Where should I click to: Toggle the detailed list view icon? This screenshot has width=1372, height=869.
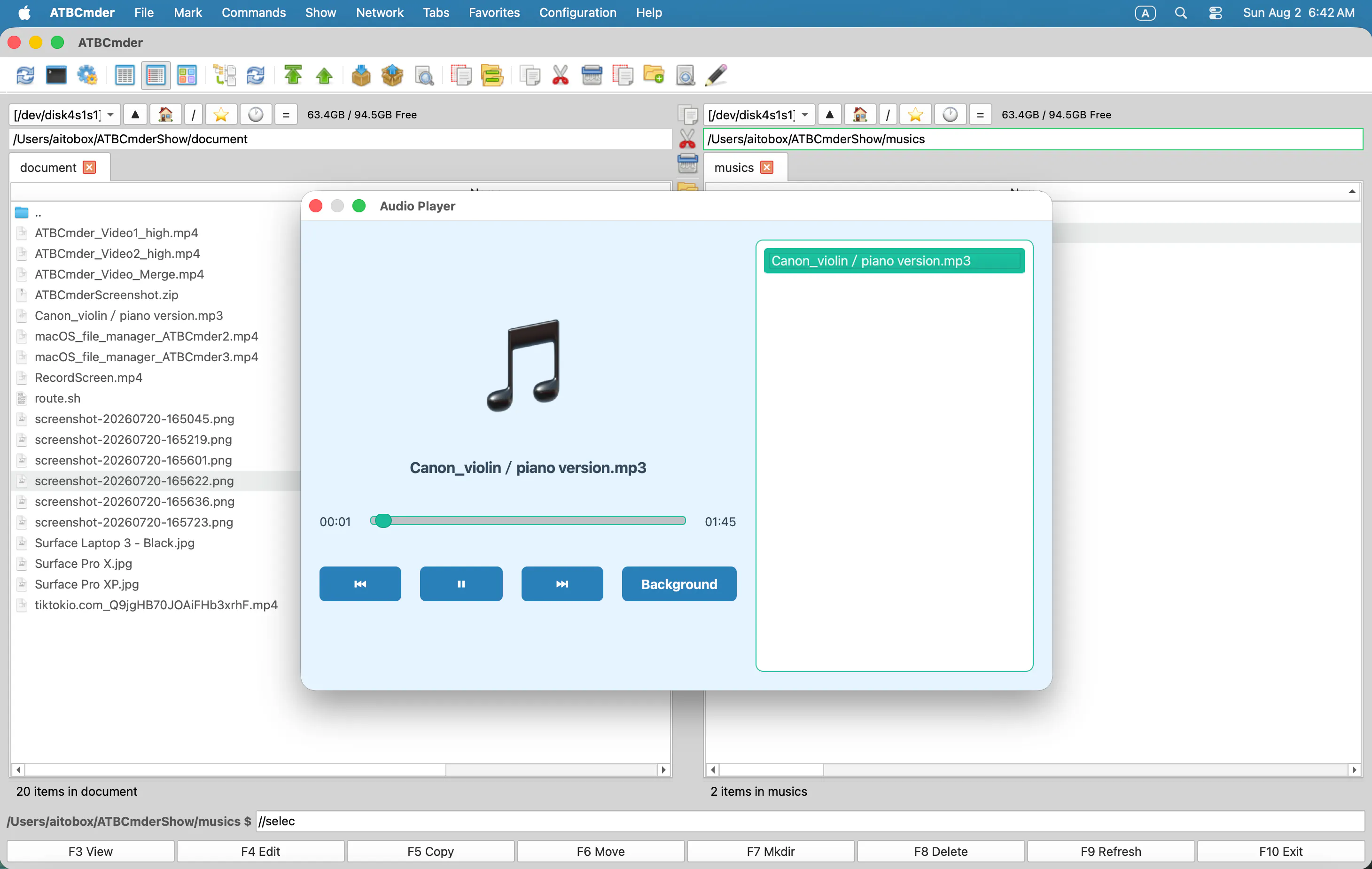[x=156, y=75]
